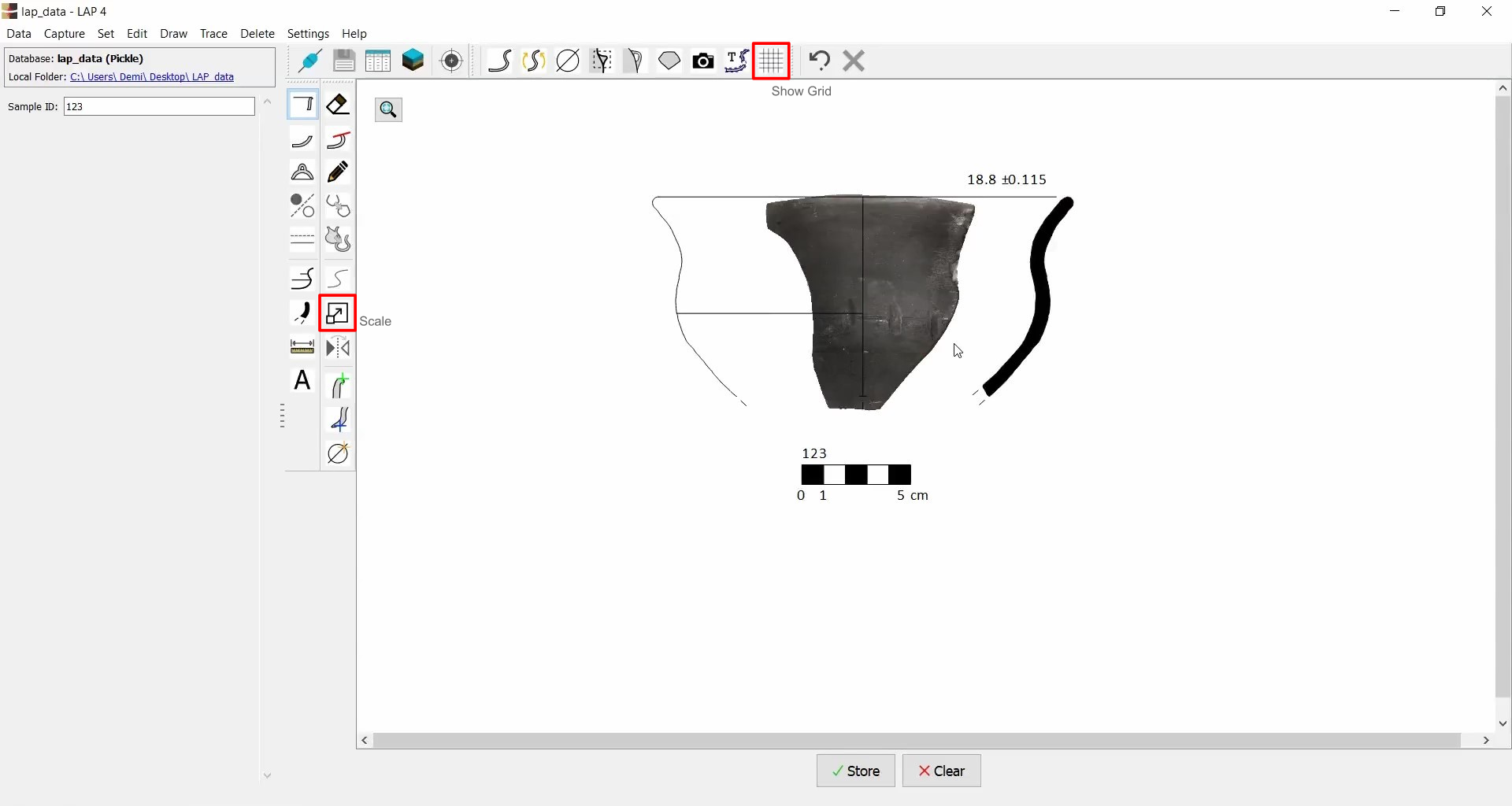This screenshot has width=1512, height=806.
Task: Open the Set menu
Action: [106, 34]
